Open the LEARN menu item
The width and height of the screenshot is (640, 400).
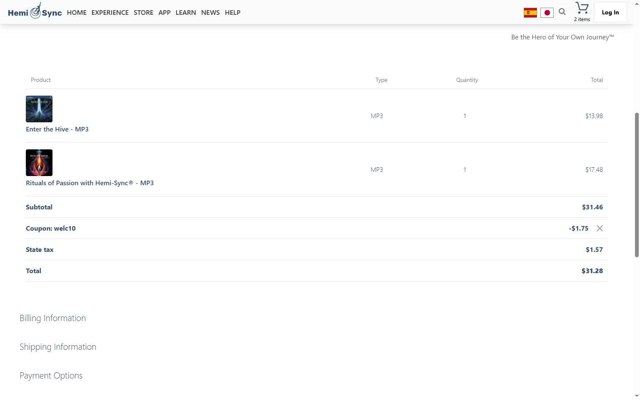186,13
